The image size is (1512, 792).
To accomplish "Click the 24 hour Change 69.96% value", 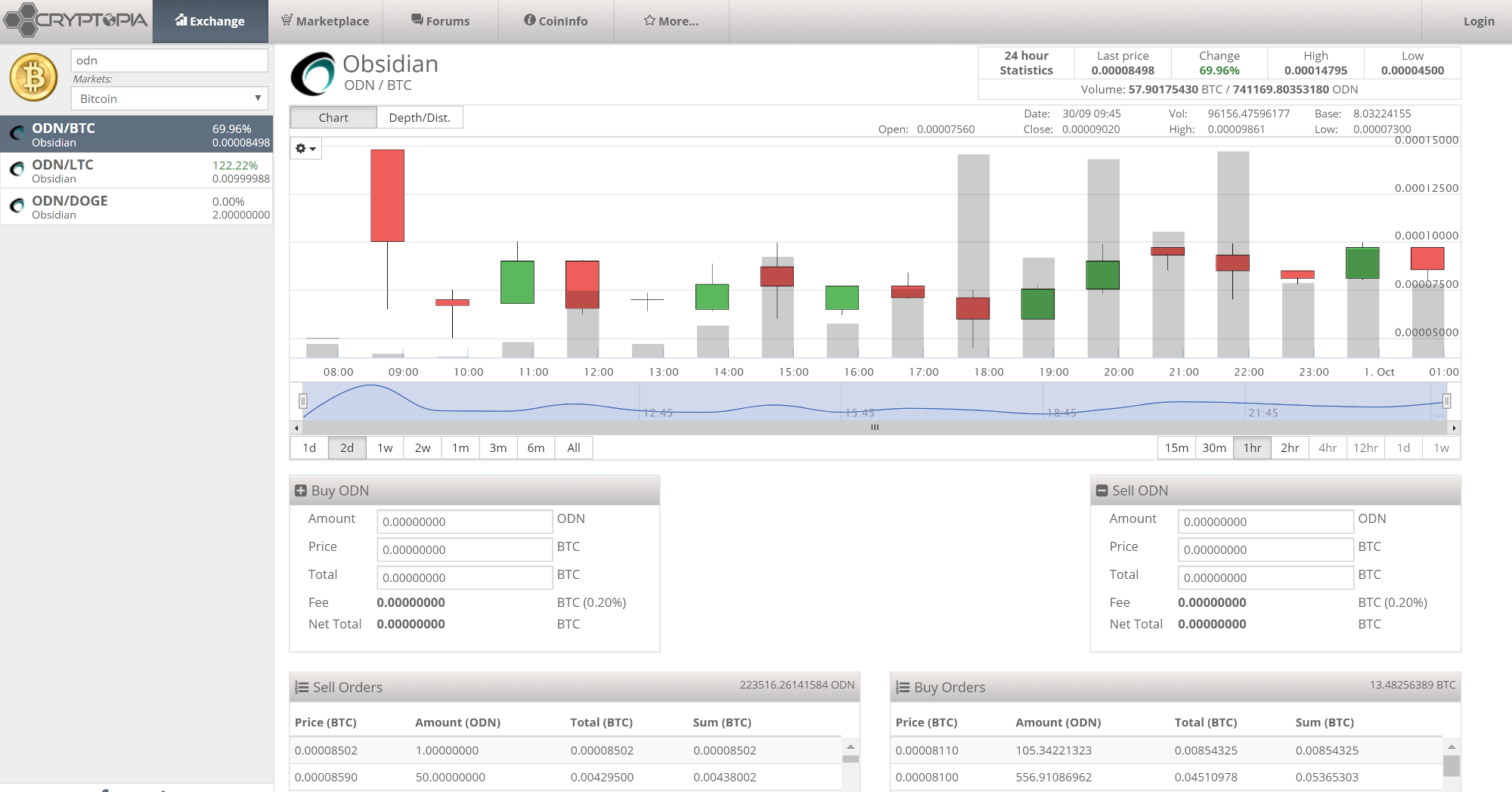I will pyautogui.click(x=1219, y=70).
